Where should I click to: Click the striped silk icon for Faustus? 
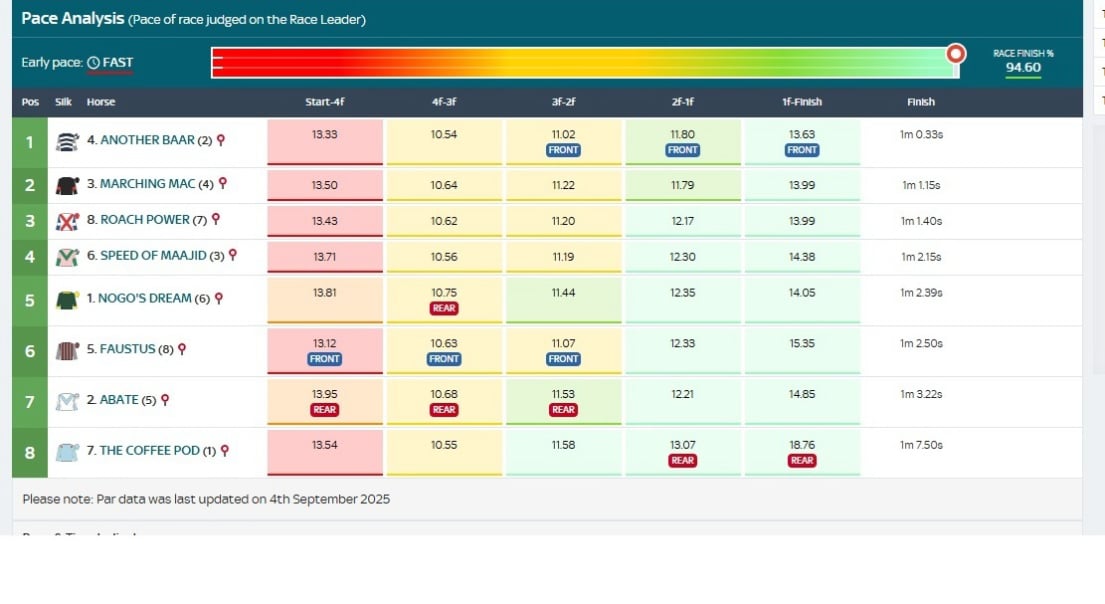67,350
